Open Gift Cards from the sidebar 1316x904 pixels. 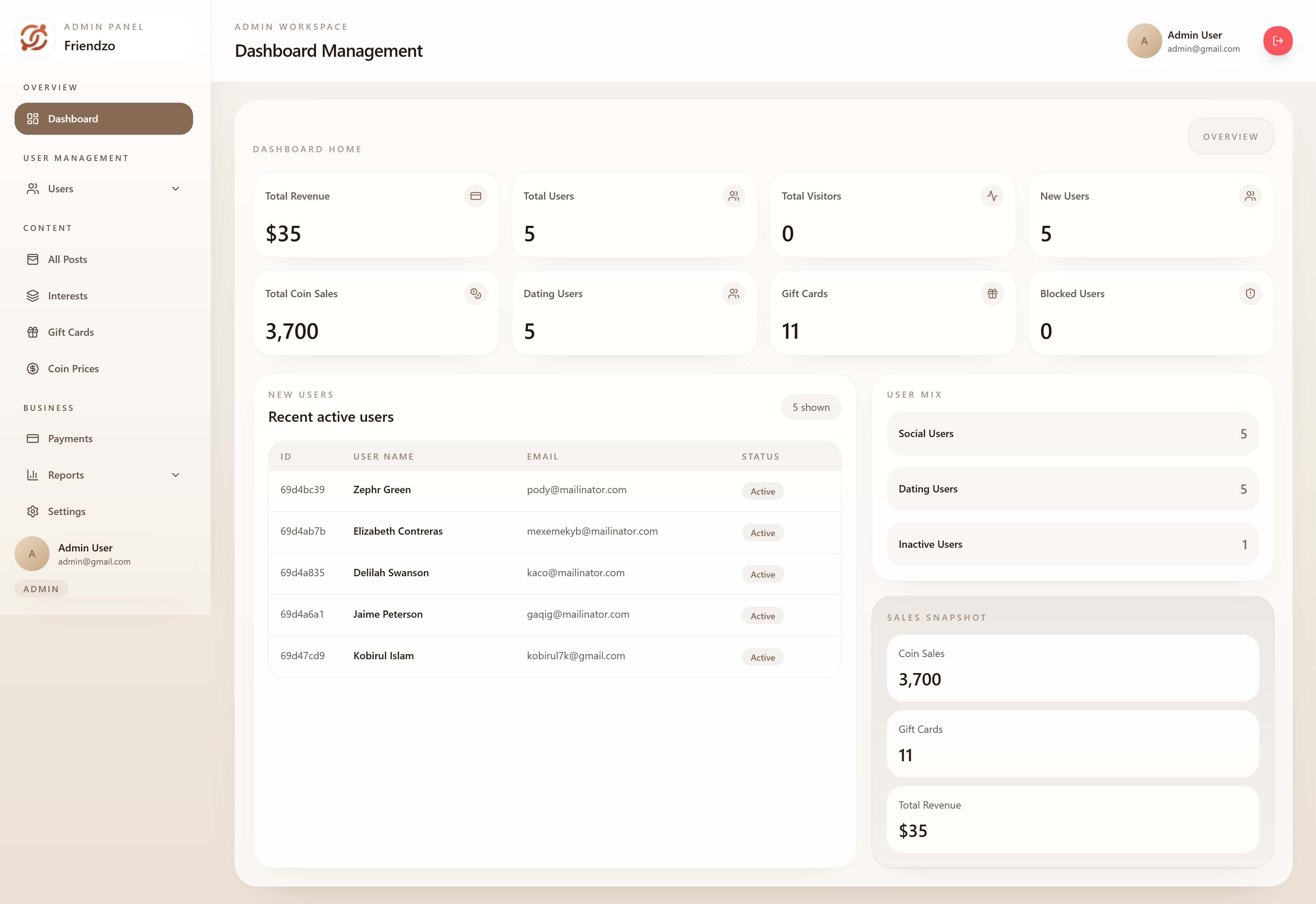tap(70, 332)
